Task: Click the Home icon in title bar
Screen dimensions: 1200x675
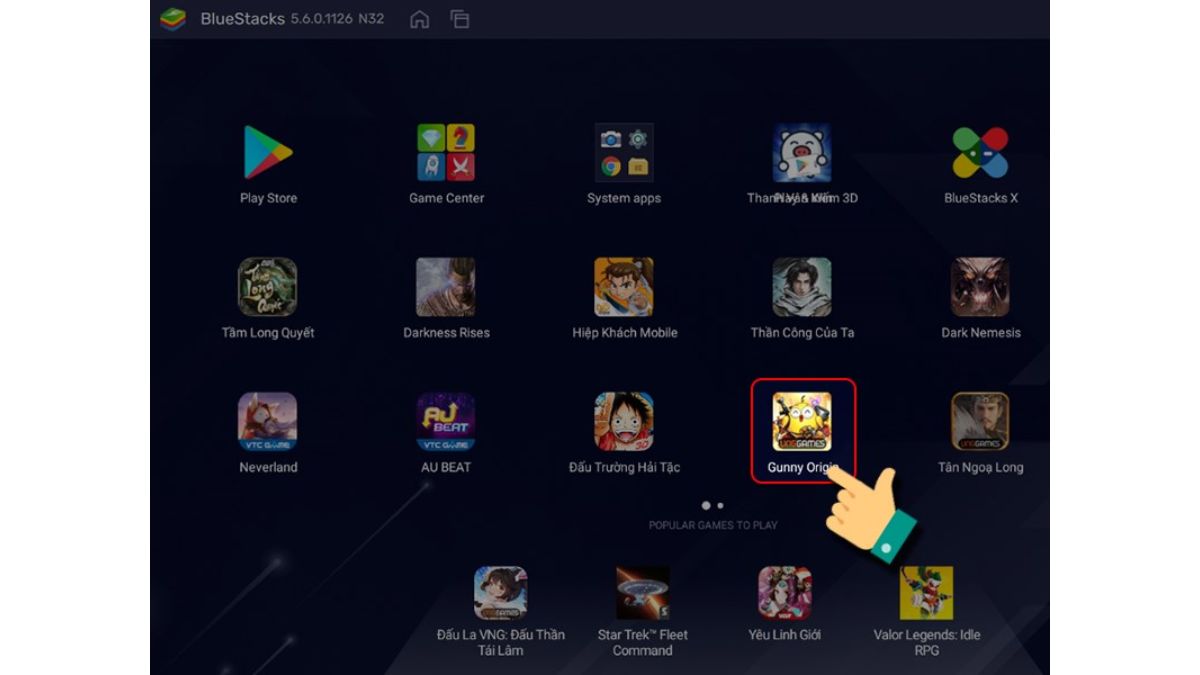Action: [420, 19]
